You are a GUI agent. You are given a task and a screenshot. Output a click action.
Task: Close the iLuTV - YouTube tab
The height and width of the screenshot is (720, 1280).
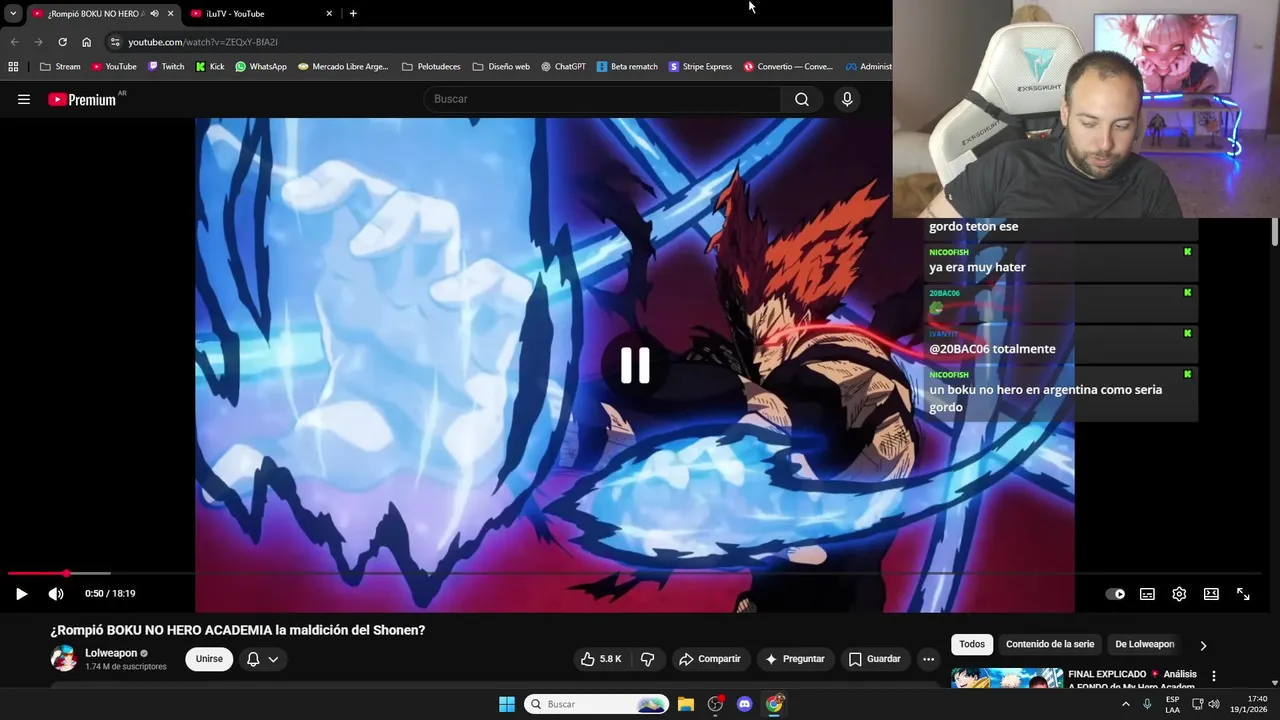[x=329, y=14]
